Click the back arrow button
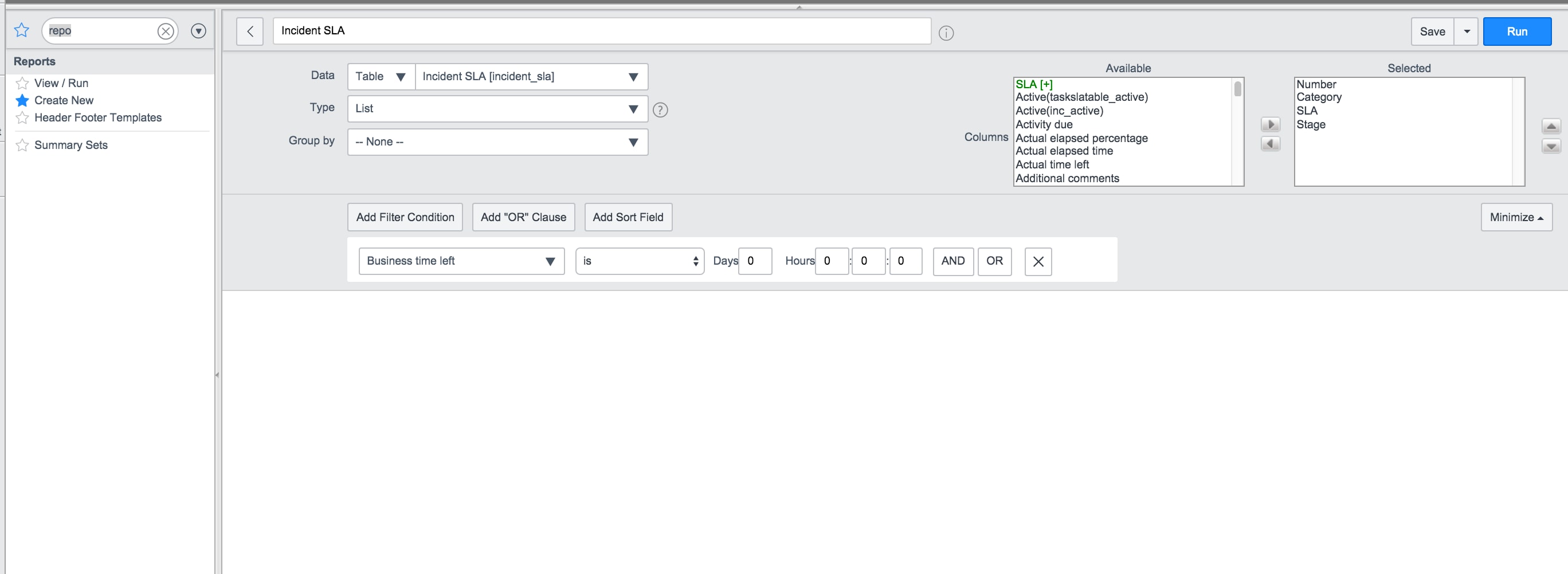The height and width of the screenshot is (574, 1568). tap(249, 32)
